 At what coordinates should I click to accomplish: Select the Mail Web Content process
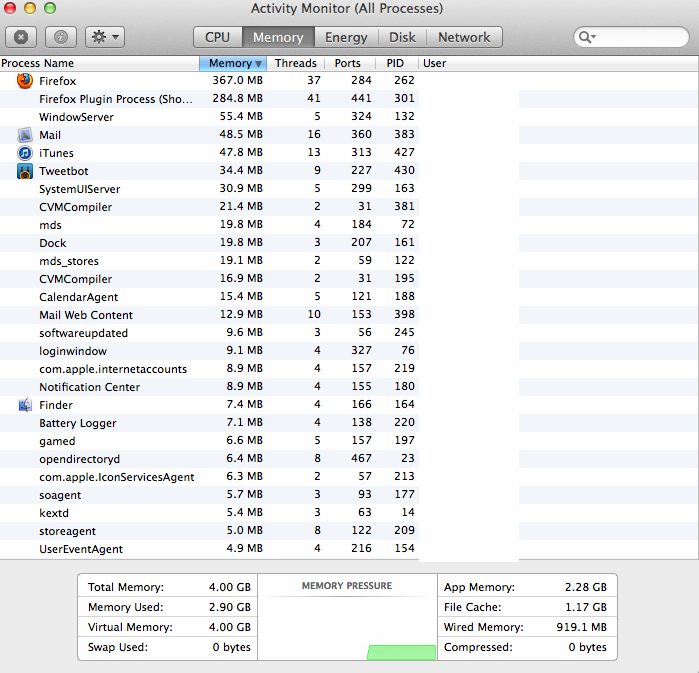point(350,315)
